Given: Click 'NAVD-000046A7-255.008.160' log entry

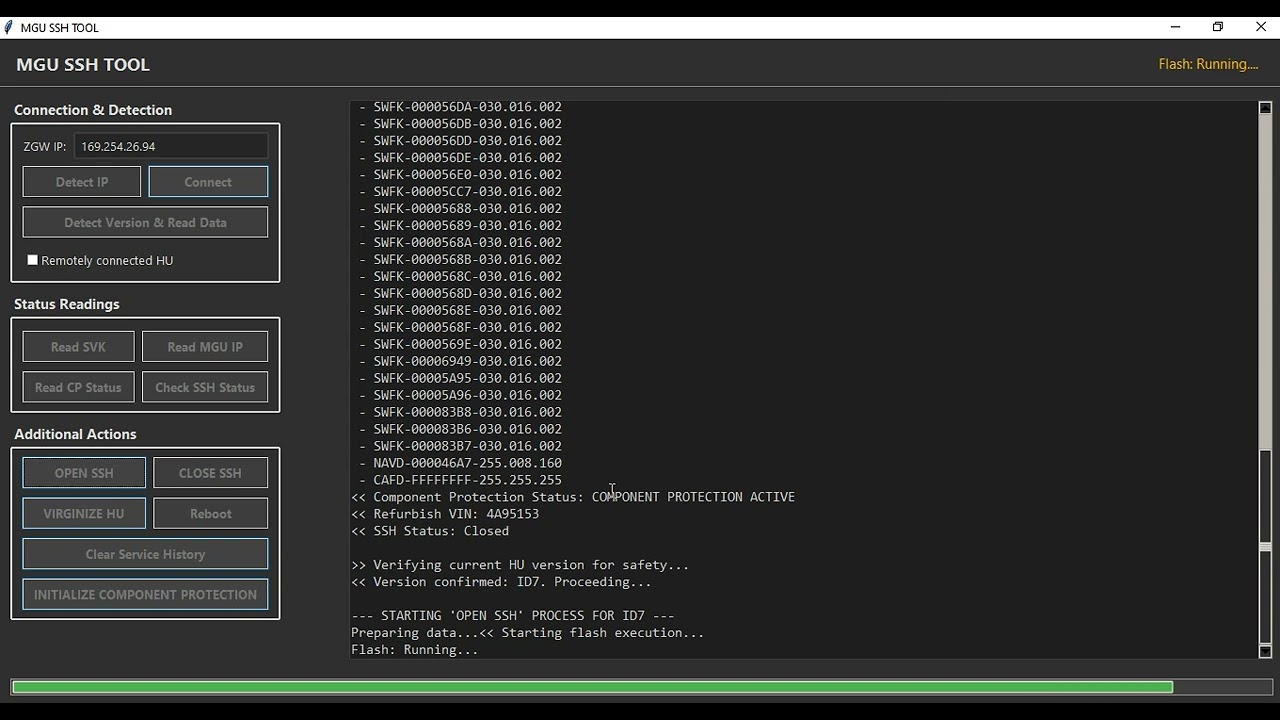Looking at the screenshot, I should (461, 463).
